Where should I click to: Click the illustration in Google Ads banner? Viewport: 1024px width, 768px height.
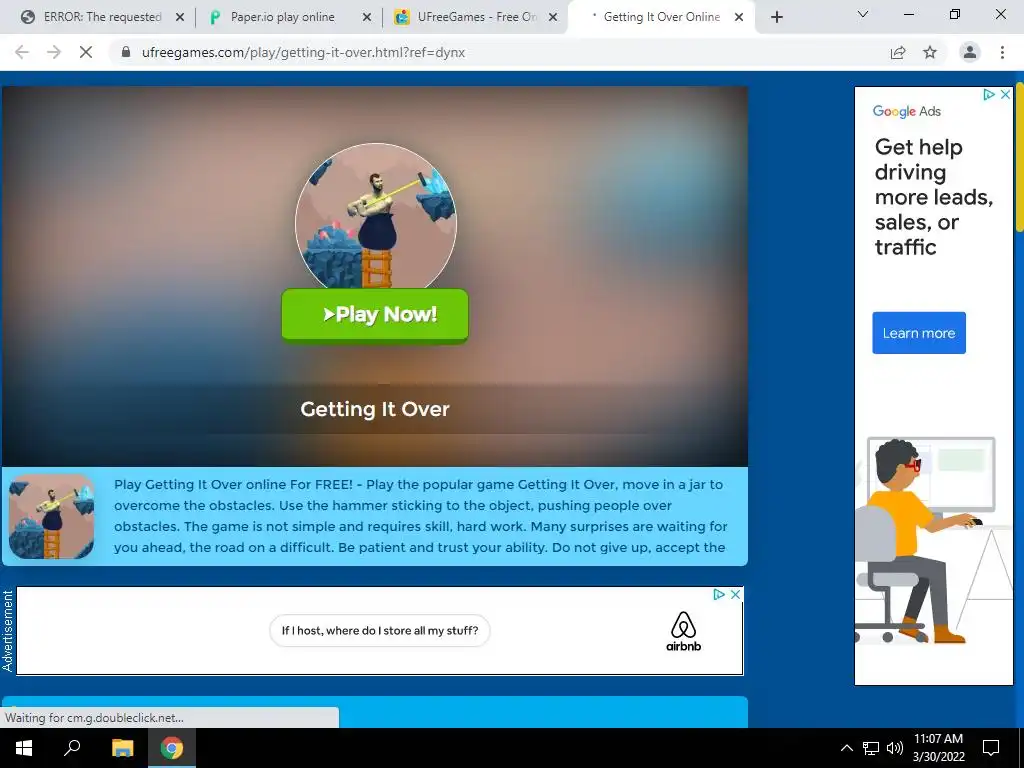click(x=934, y=541)
